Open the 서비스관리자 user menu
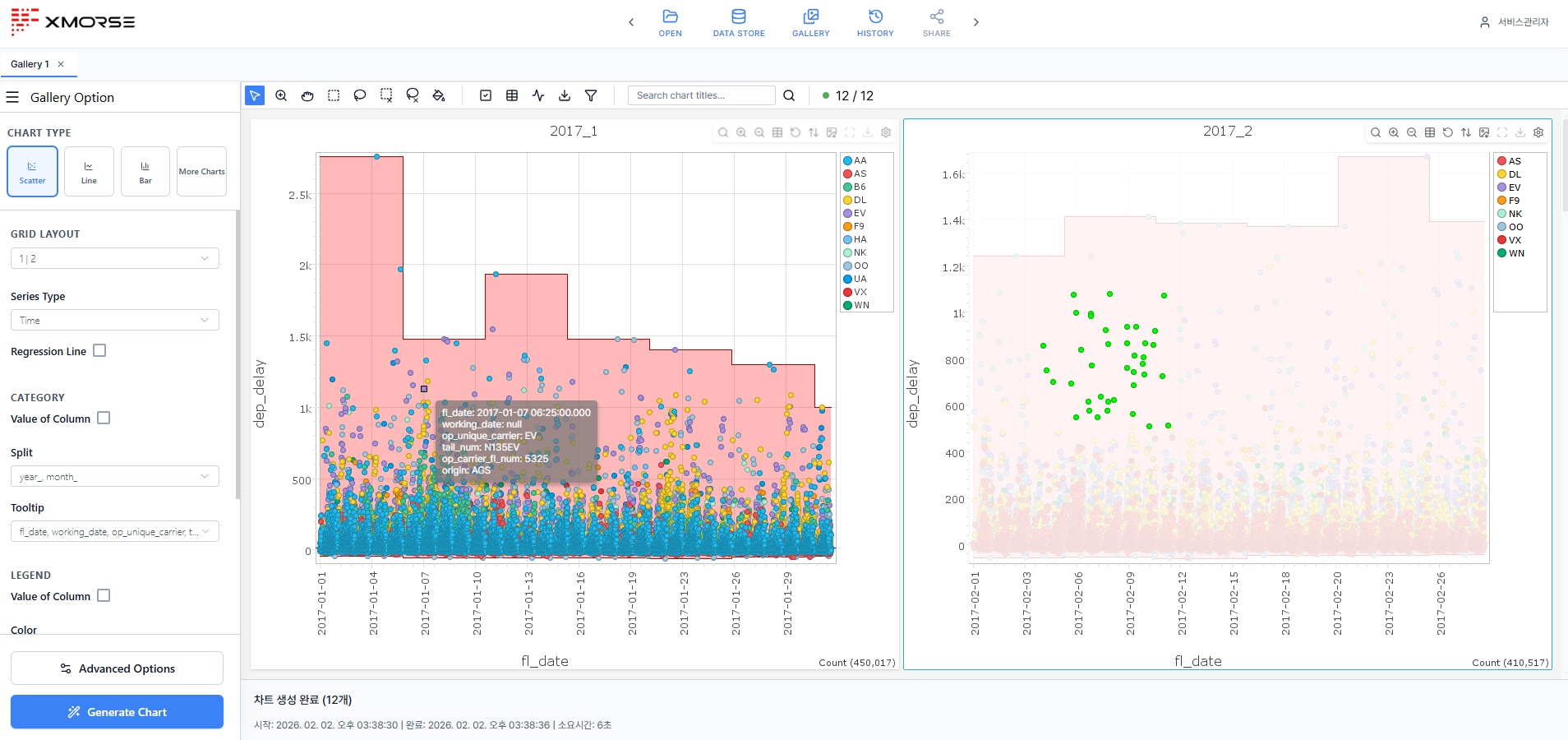This screenshot has width=1568, height=740. click(x=1514, y=22)
